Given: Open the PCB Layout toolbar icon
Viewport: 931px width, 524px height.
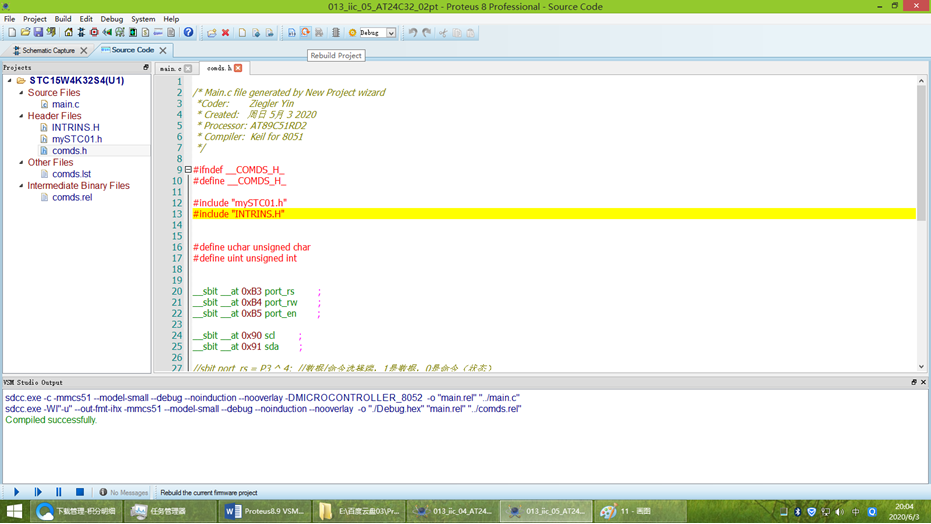Looking at the screenshot, I should pos(94,33).
